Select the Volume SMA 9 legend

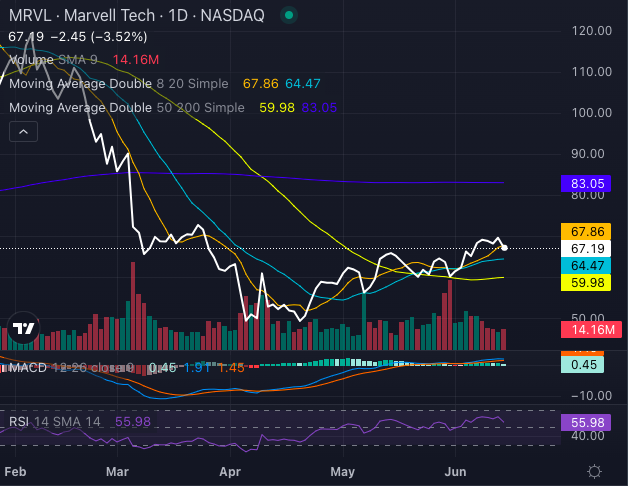coord(53,60)
